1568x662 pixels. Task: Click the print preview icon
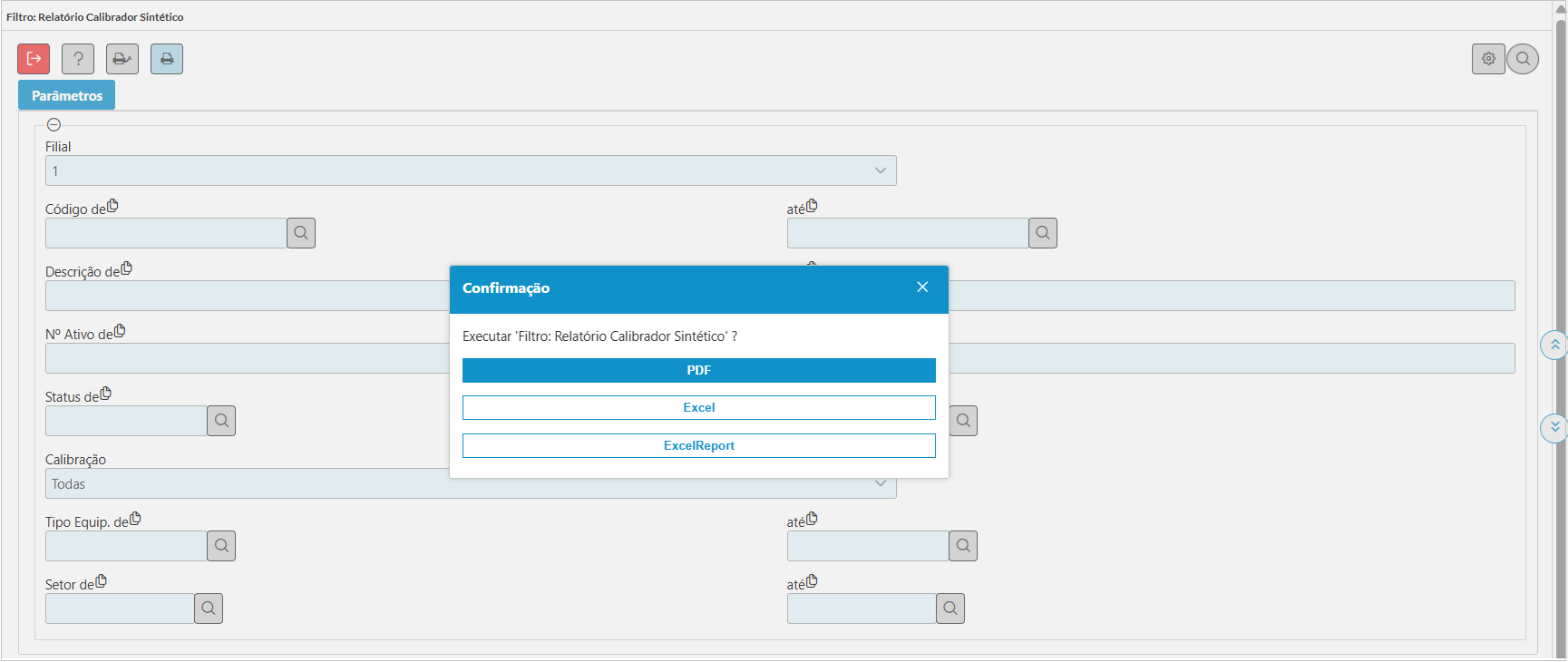[122, 59]
